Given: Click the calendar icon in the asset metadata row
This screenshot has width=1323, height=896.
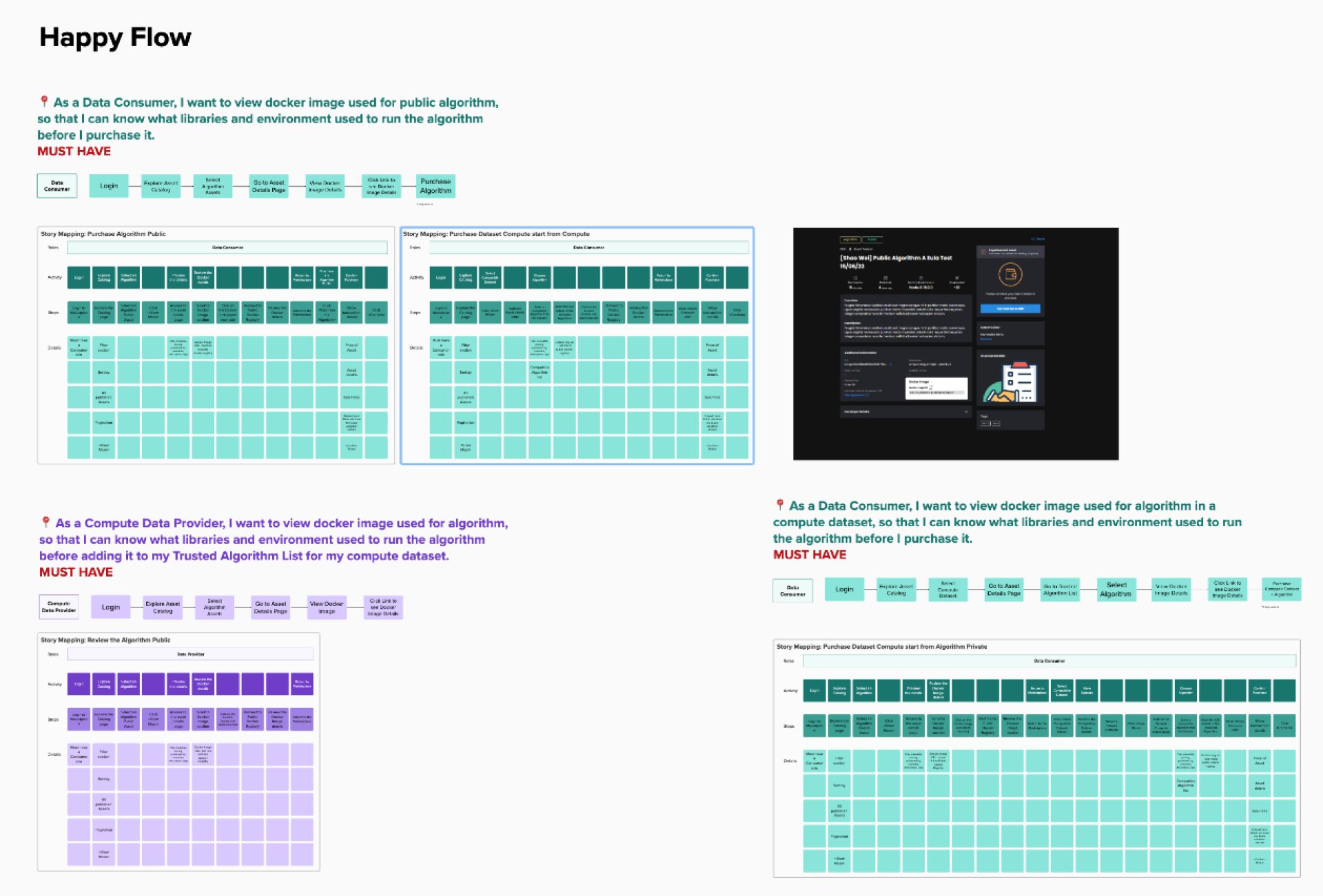Looking at the screenshot, I should click(x=885, y=278).
